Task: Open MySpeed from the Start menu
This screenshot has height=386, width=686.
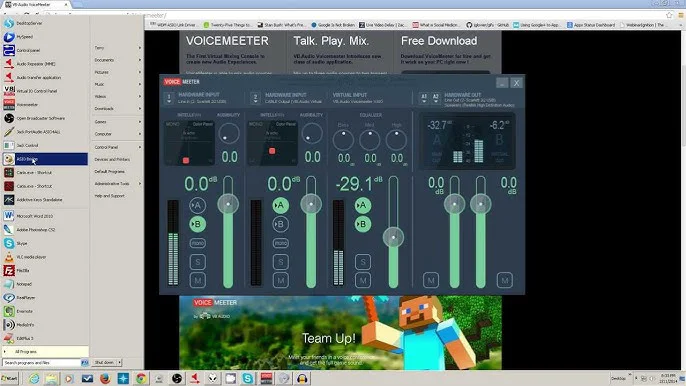Action: (x=45, y=37)
